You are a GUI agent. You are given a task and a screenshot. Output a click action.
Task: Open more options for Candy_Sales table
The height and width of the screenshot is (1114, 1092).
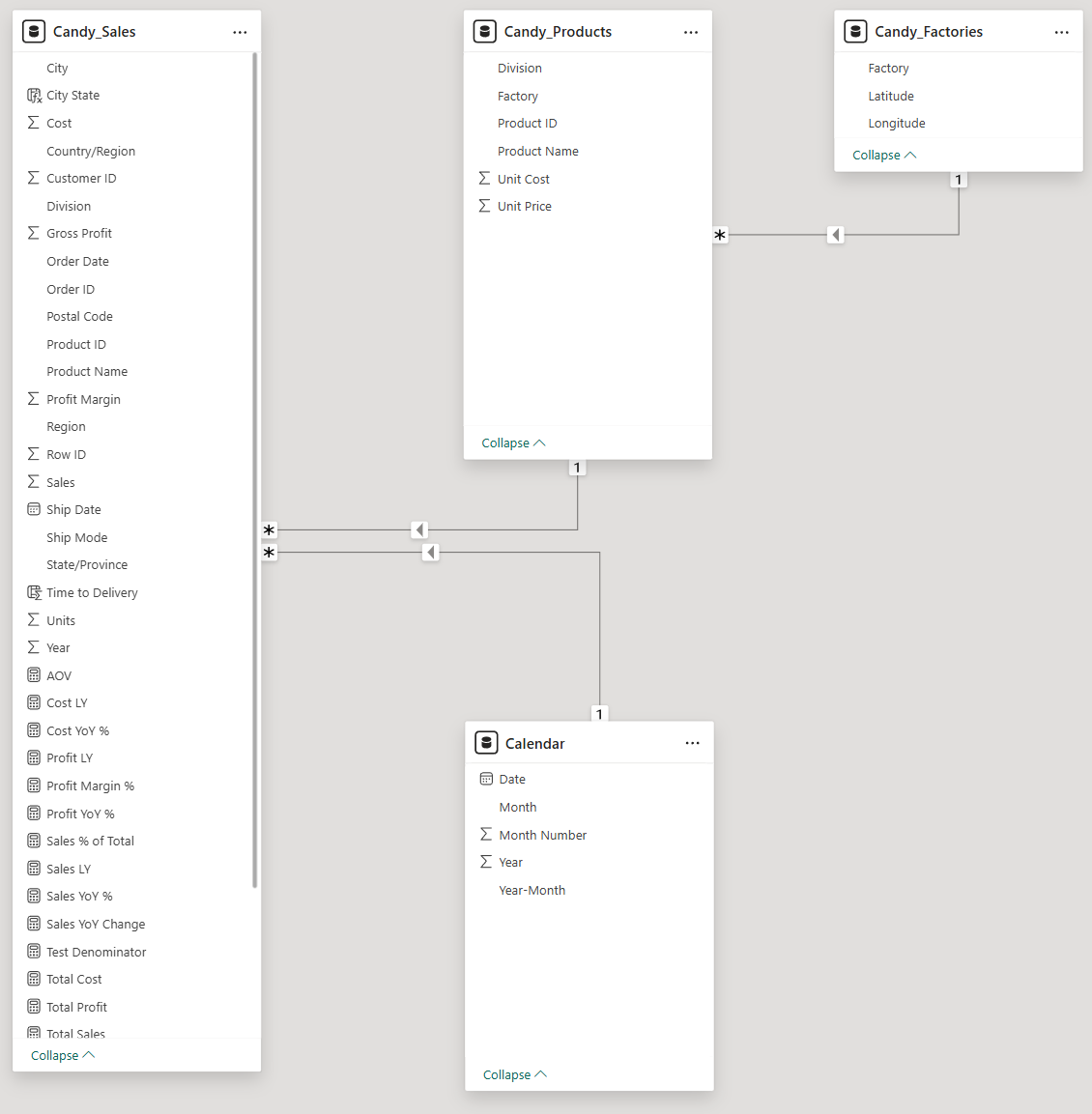point(240,31)
